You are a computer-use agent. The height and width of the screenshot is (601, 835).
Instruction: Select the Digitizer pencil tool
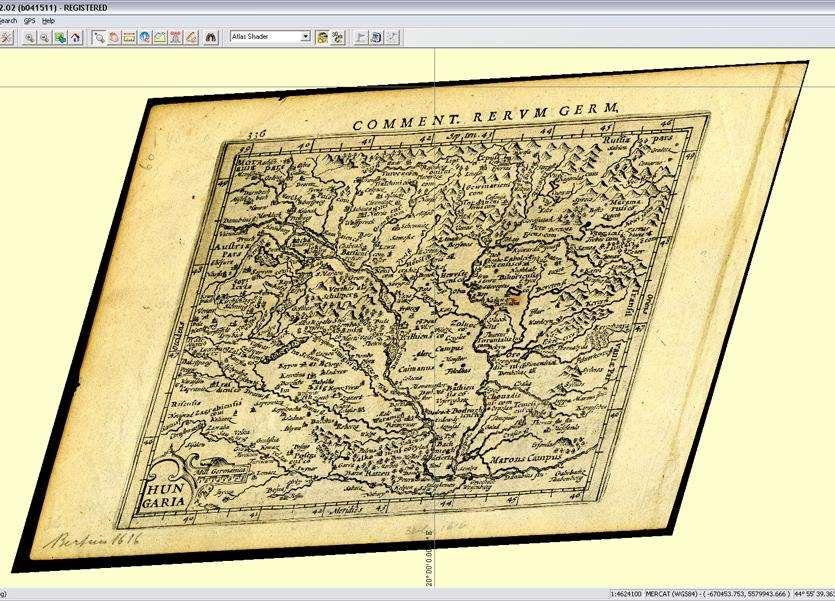191,37
